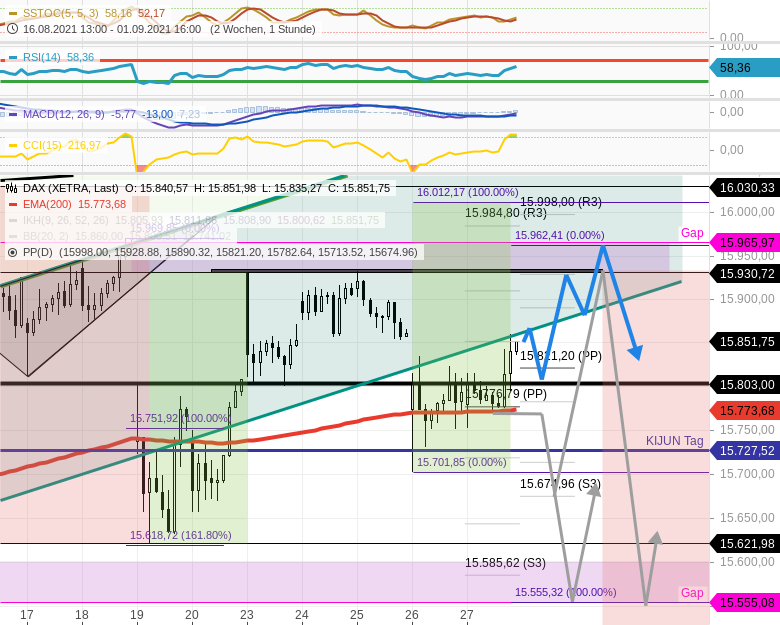Select the RSI(14) indicator label
The height and width of the screenshot is (625, 780).
(x=42, y=57)
